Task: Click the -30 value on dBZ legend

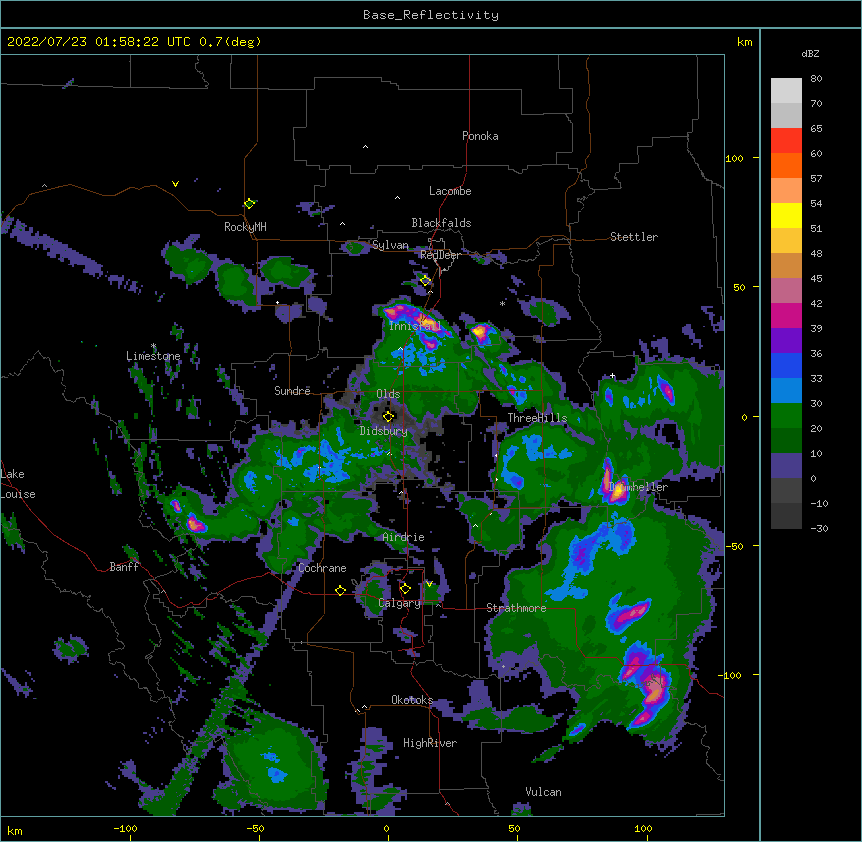Action: tap(819, 528)
